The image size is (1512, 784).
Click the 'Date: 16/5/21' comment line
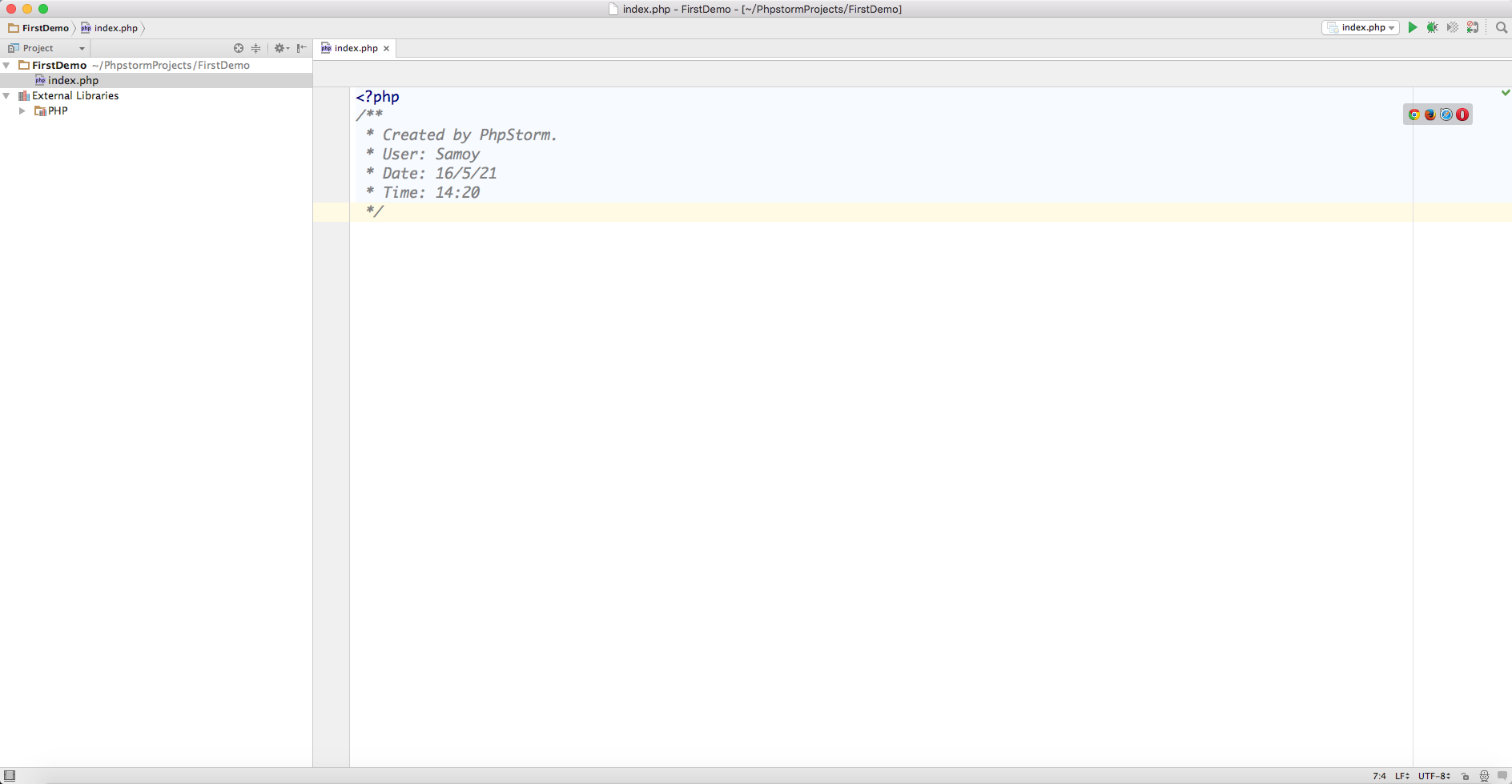click(x=431, y=173)
